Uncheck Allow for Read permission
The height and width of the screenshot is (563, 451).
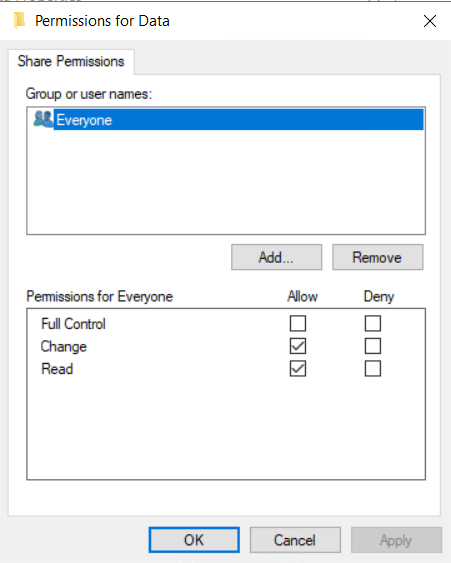coord(298,369)
